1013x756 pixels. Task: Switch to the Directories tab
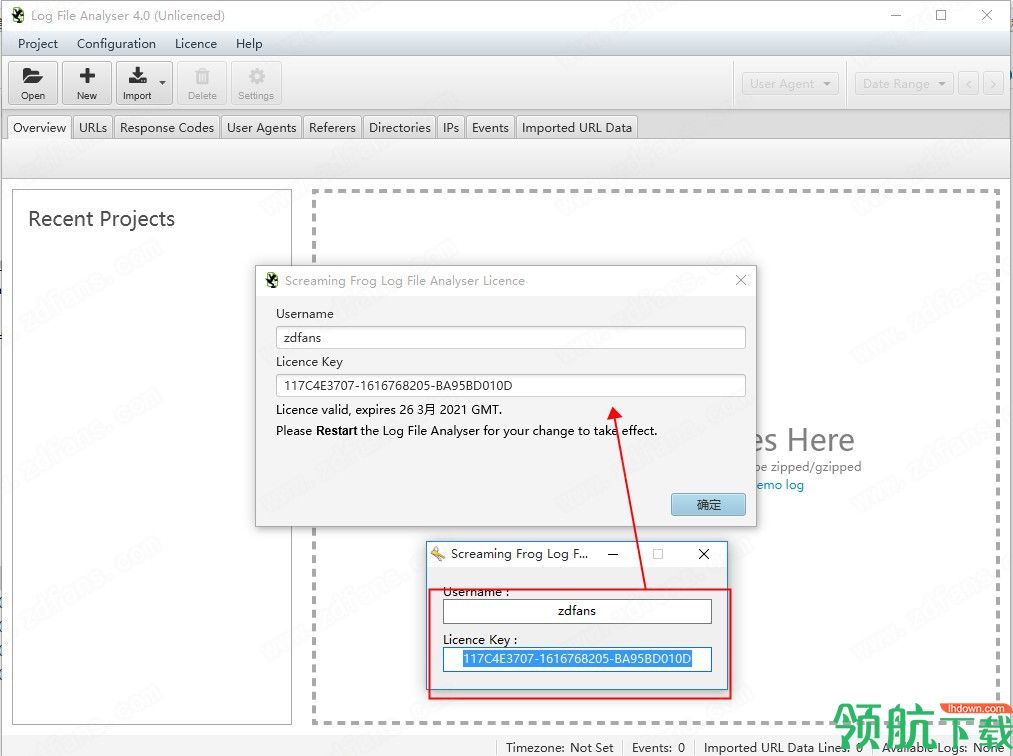tap(400, 127)
